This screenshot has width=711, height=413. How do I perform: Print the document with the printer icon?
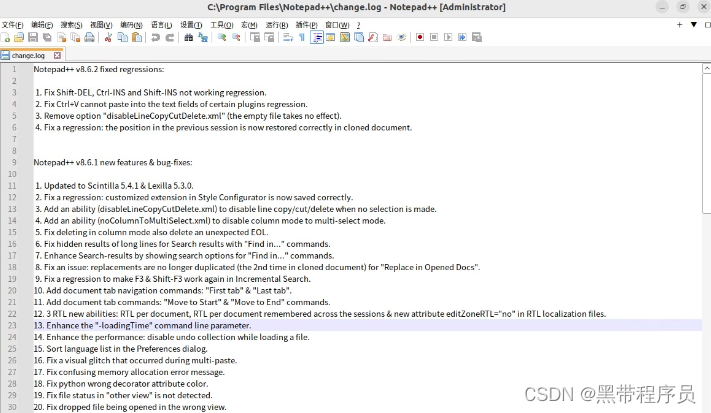(89, 38)
